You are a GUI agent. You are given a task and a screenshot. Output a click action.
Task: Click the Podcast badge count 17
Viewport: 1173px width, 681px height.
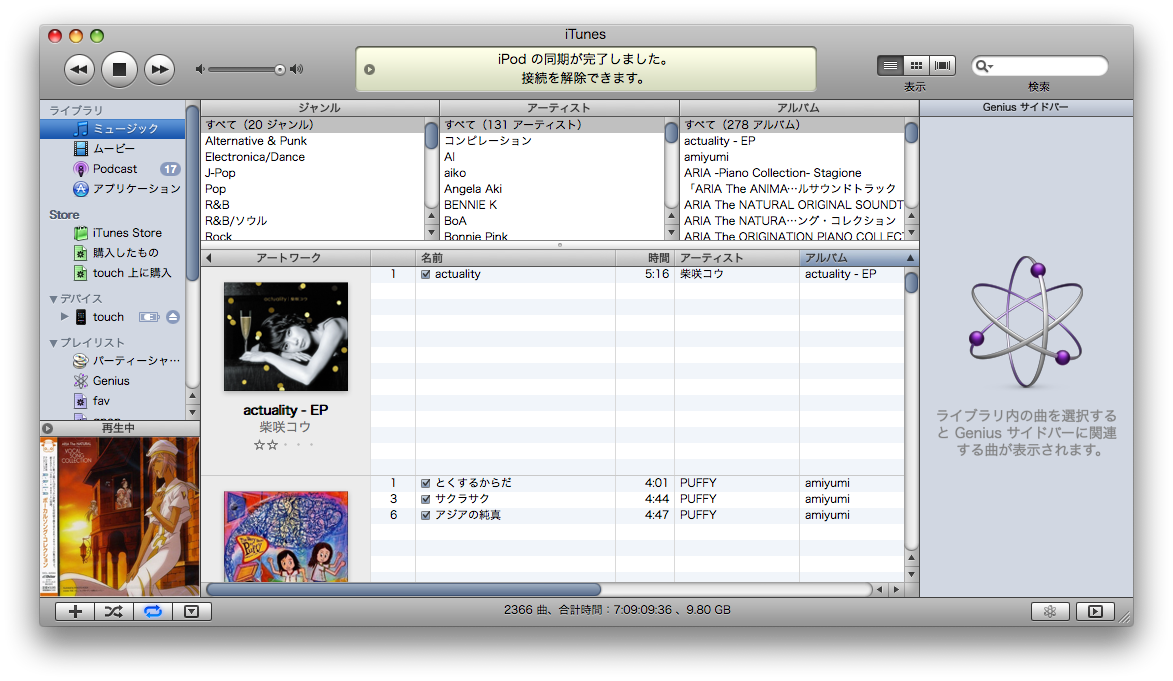[x=170, y=169]
